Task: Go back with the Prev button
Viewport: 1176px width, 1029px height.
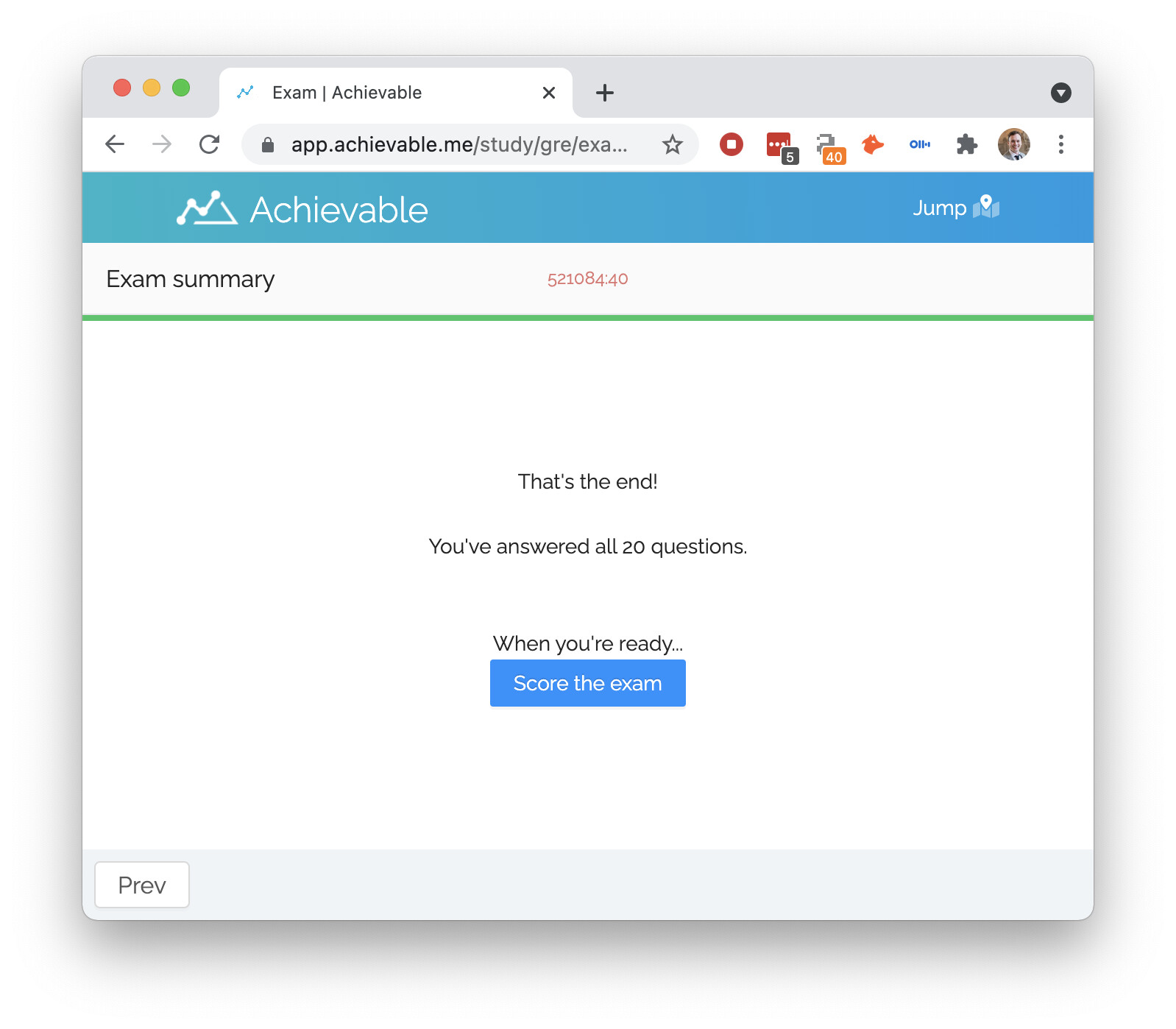Action: coord(142,885)
